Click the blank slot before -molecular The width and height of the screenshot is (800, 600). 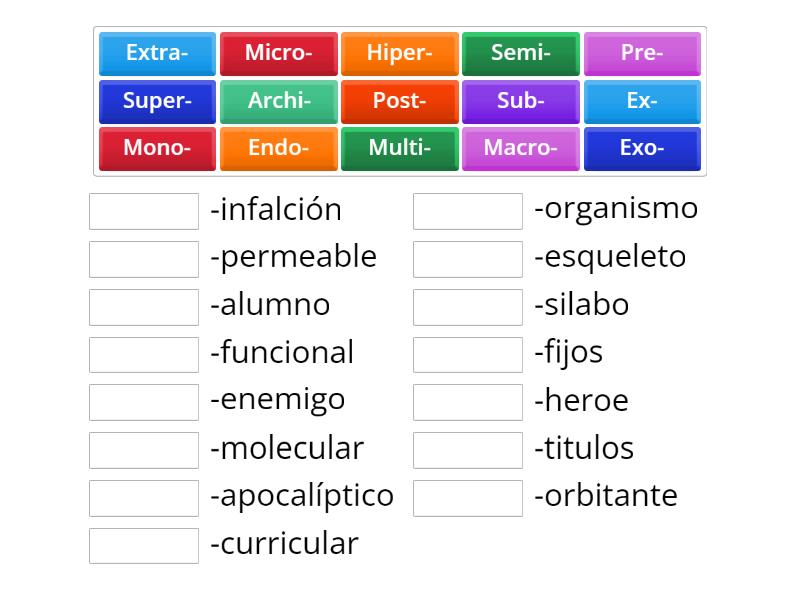click(144, 450)
